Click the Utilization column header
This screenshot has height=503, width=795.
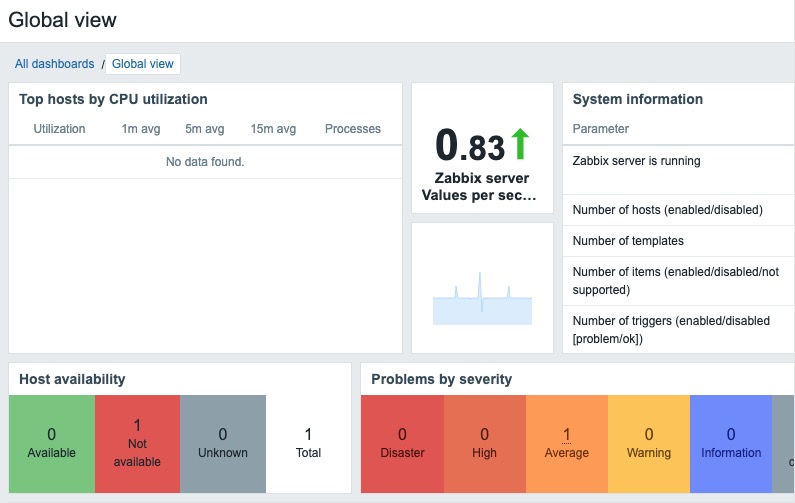tap(59, 129)
